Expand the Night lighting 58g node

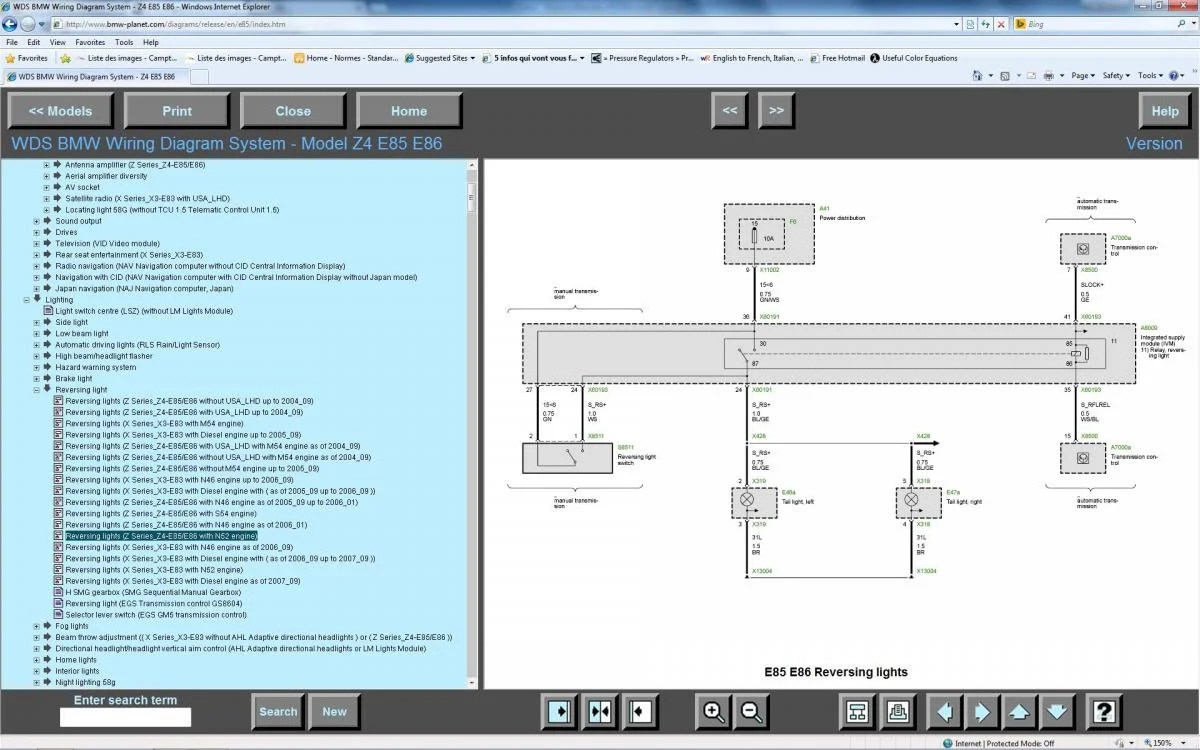point(37,682)
